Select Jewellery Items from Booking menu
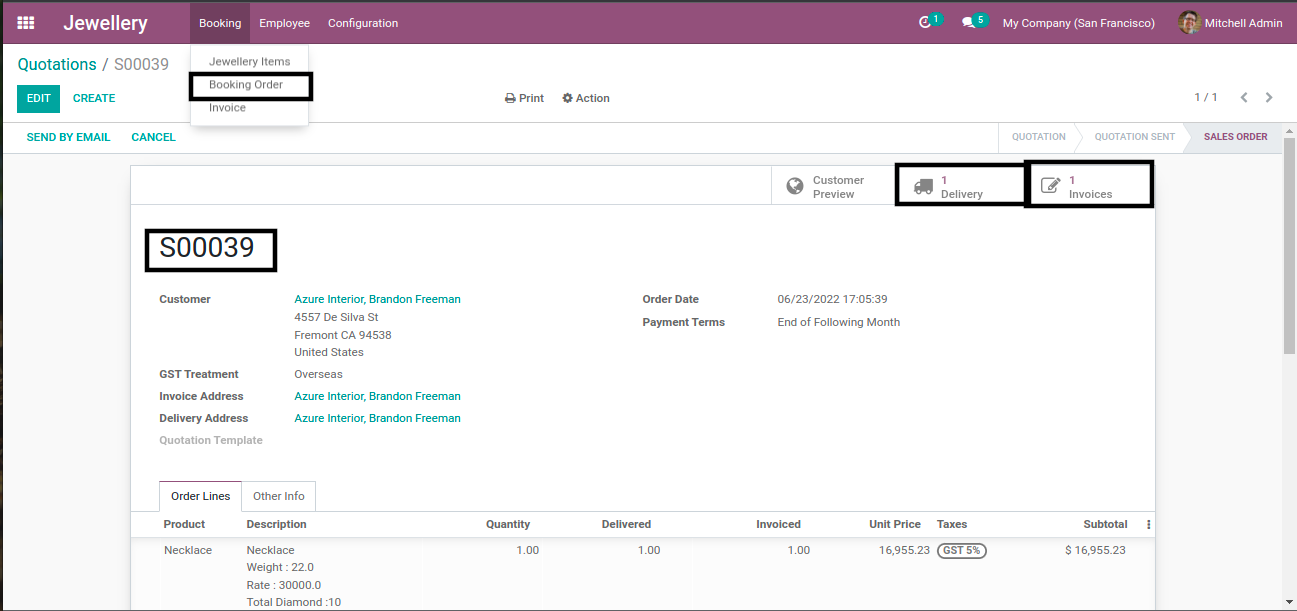 249,62
